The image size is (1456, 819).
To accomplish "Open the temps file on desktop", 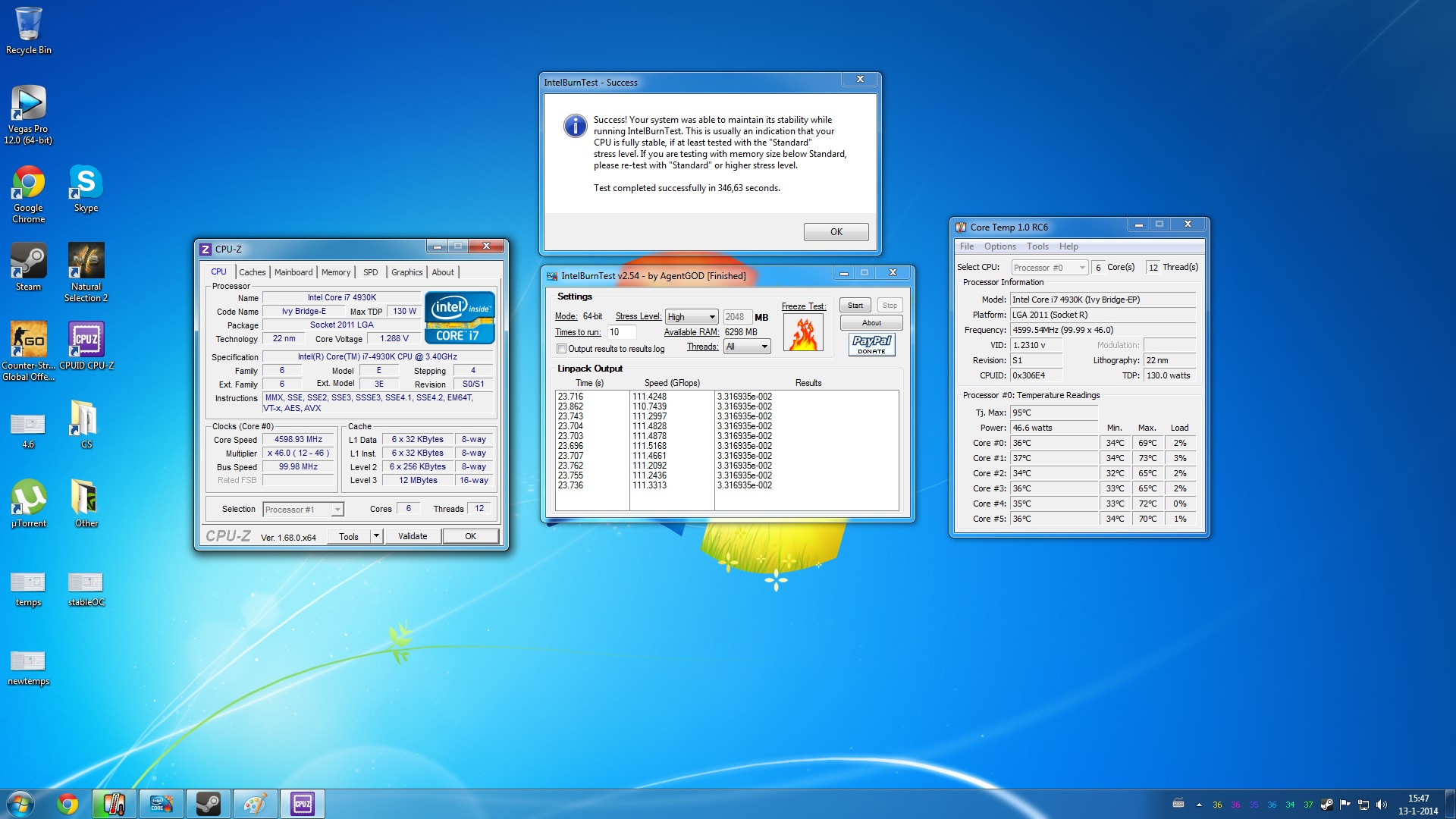I will tap(28, 588).
